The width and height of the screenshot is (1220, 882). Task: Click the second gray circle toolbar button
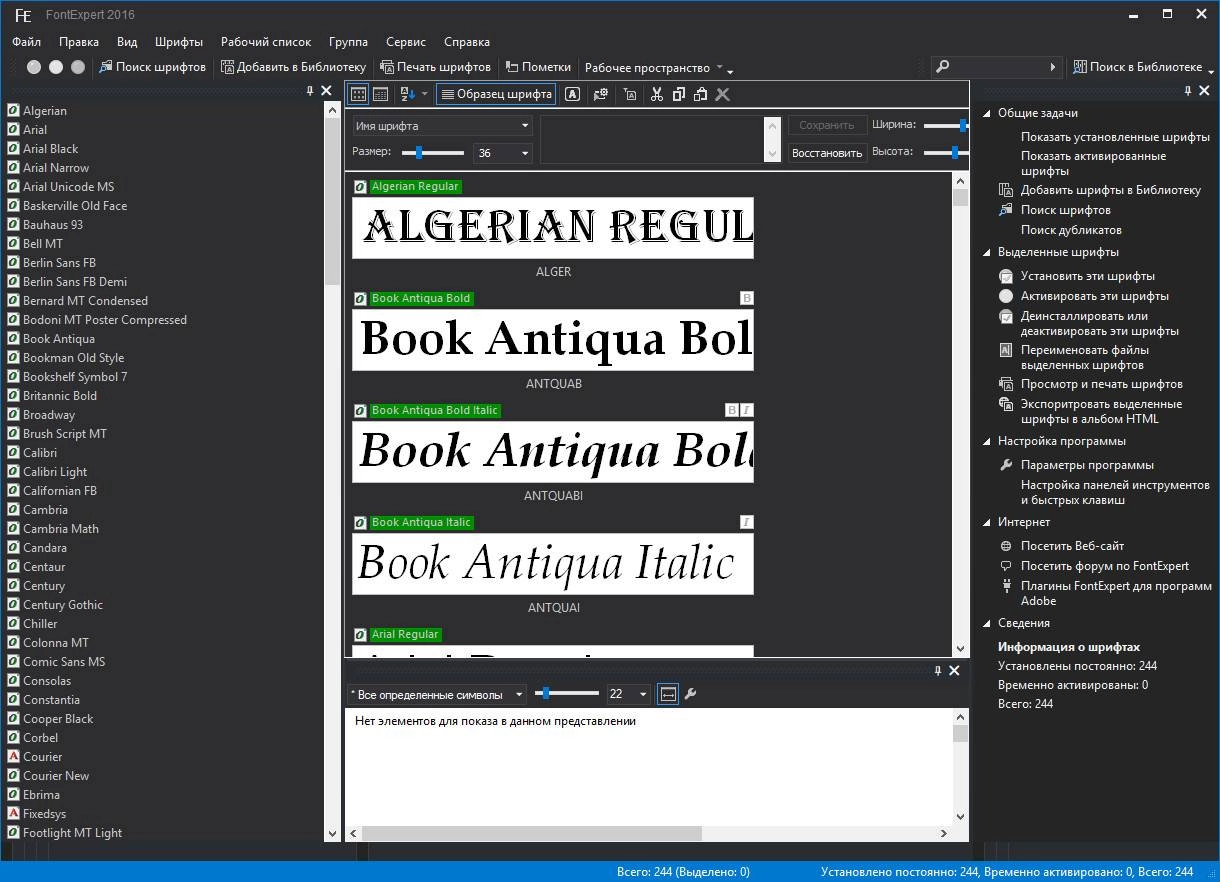pos(56,67)
